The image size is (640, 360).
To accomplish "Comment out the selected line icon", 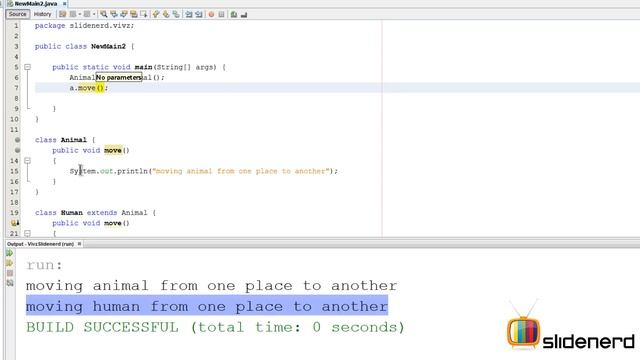I will [234, 14].
